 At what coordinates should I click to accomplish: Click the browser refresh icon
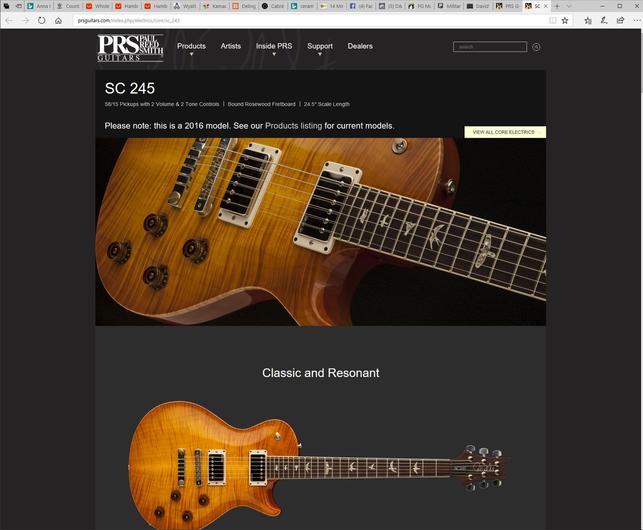41,20
